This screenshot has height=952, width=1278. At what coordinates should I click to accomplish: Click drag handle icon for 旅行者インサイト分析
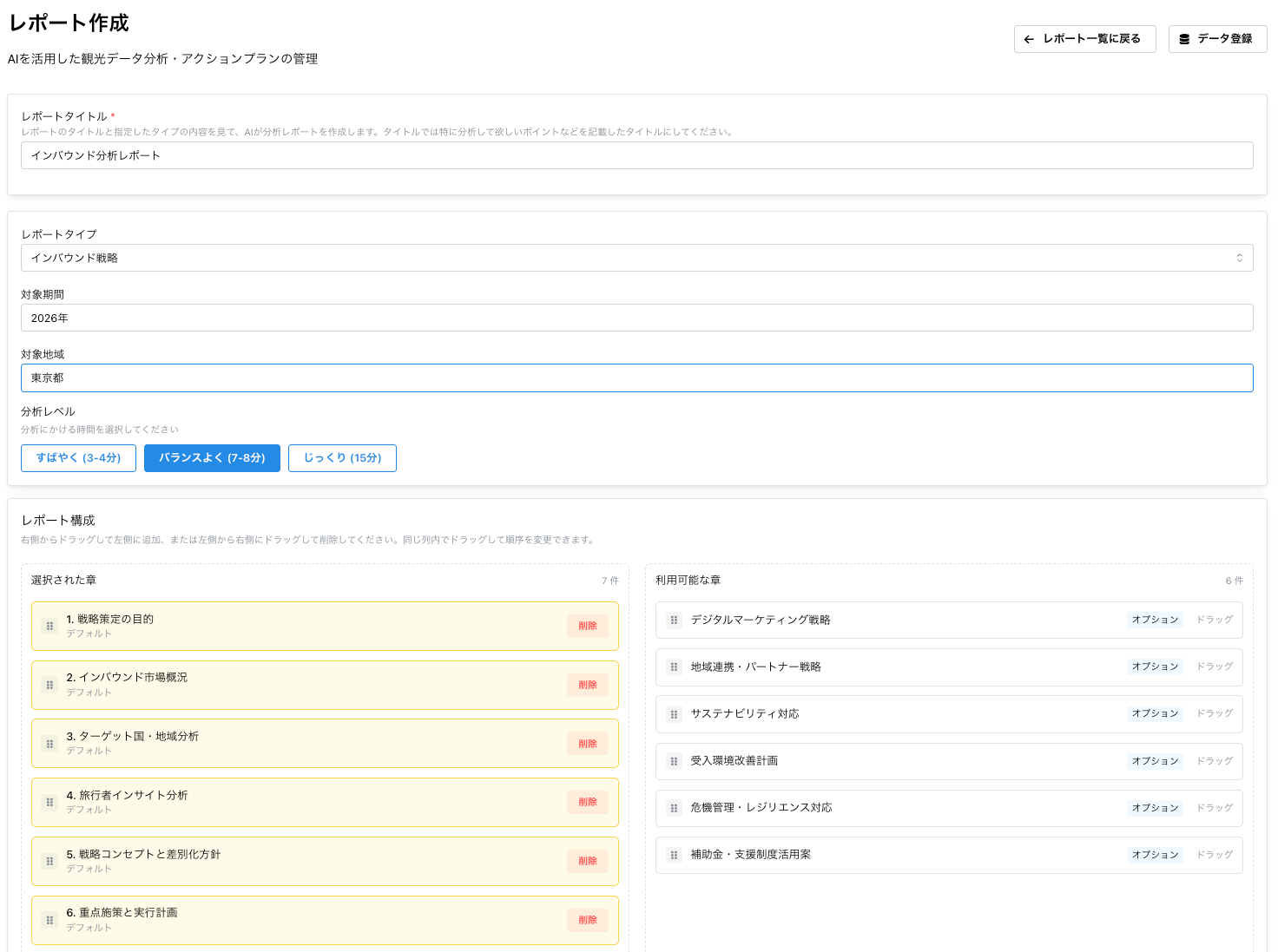[50, 802]
